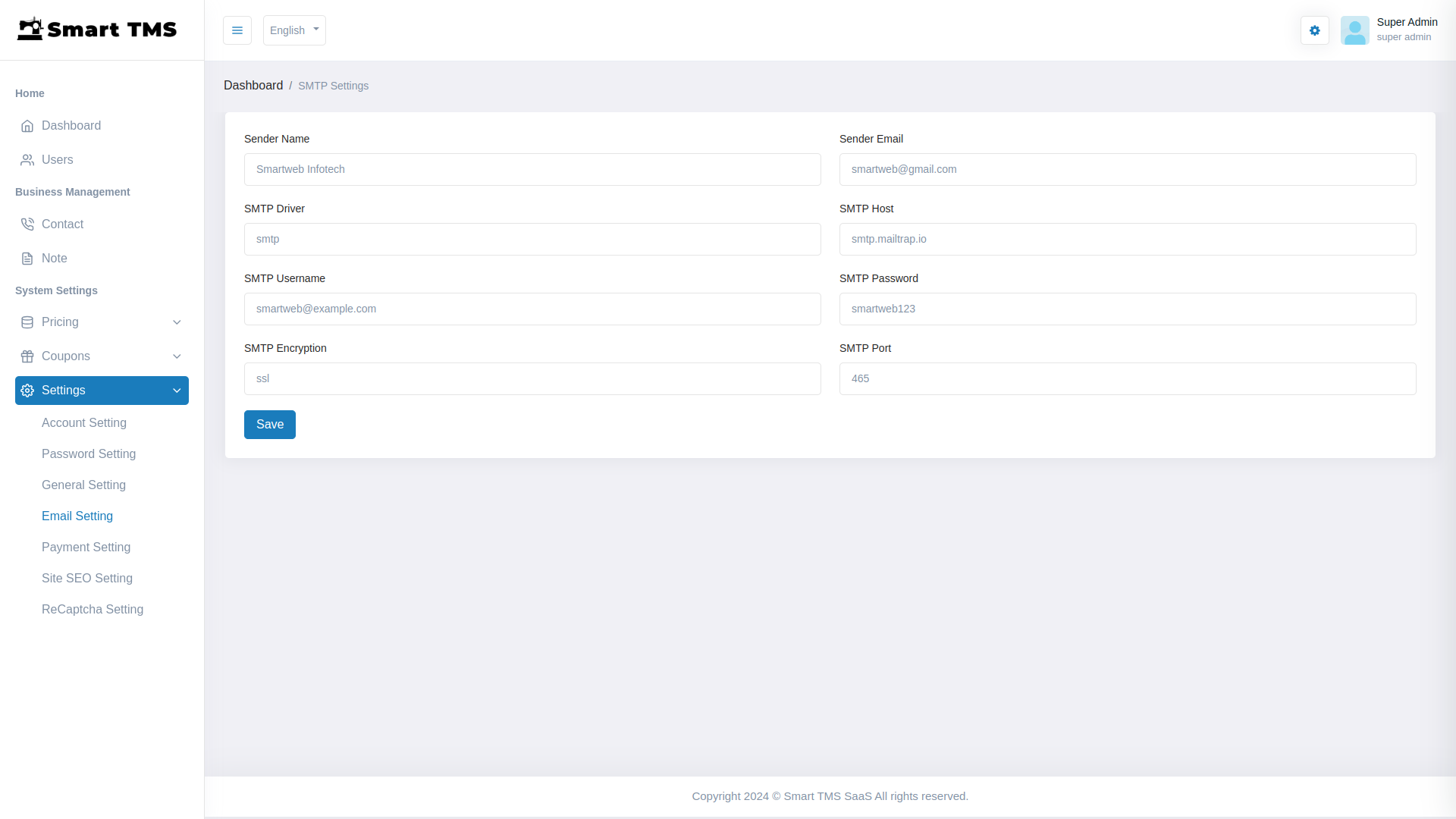Click the Smart TMS logo
This screenshot has height=819, width=1456.
[x=97, y=29]
